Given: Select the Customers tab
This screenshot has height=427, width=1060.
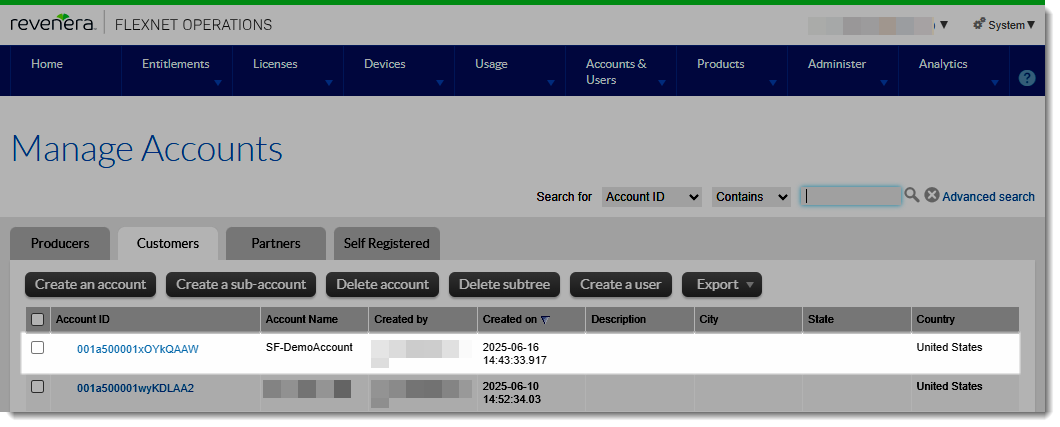Looking at the screenshot, I should click(x=168, y=244).
